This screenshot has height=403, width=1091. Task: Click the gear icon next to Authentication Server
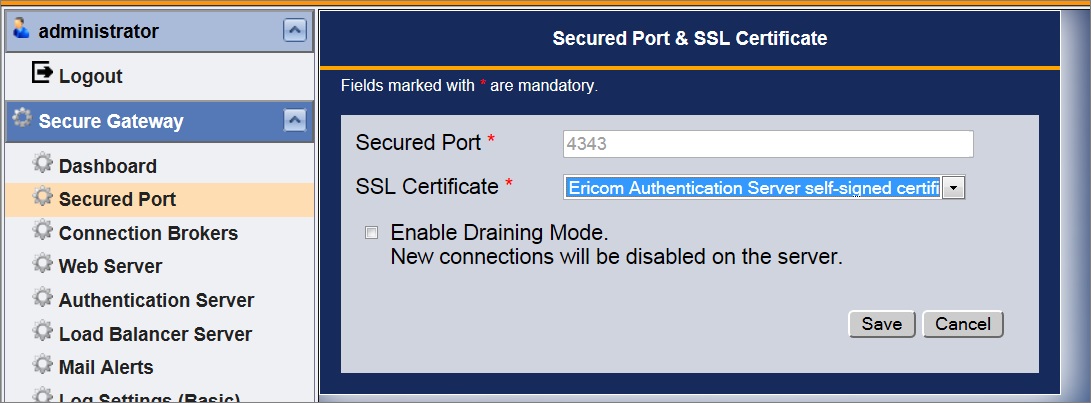point(42,298)
